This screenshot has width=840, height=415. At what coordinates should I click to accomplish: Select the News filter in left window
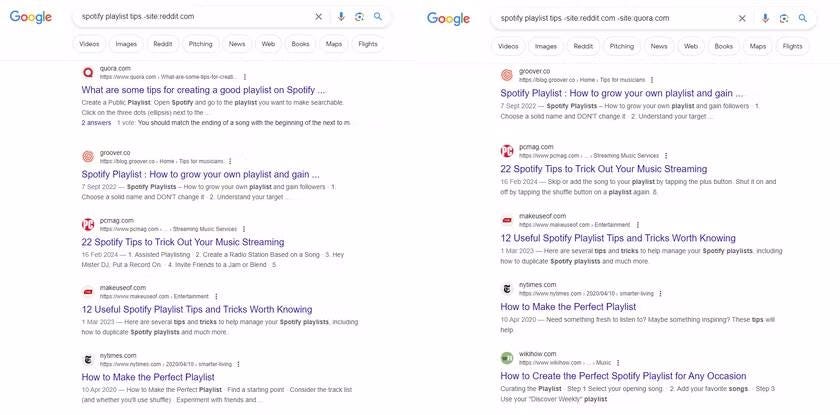237,44
